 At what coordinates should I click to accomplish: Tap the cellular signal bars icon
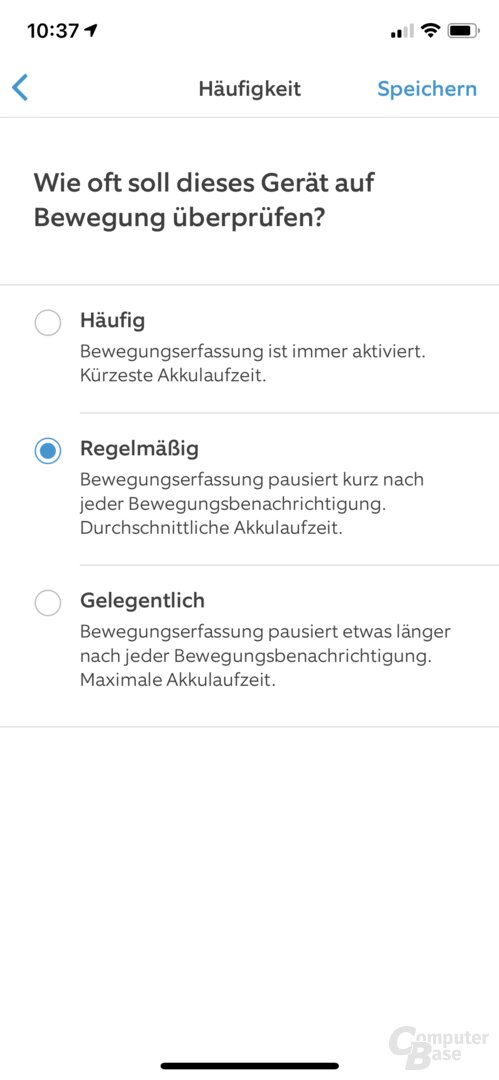pyautogui.click(x=403, y=31)
